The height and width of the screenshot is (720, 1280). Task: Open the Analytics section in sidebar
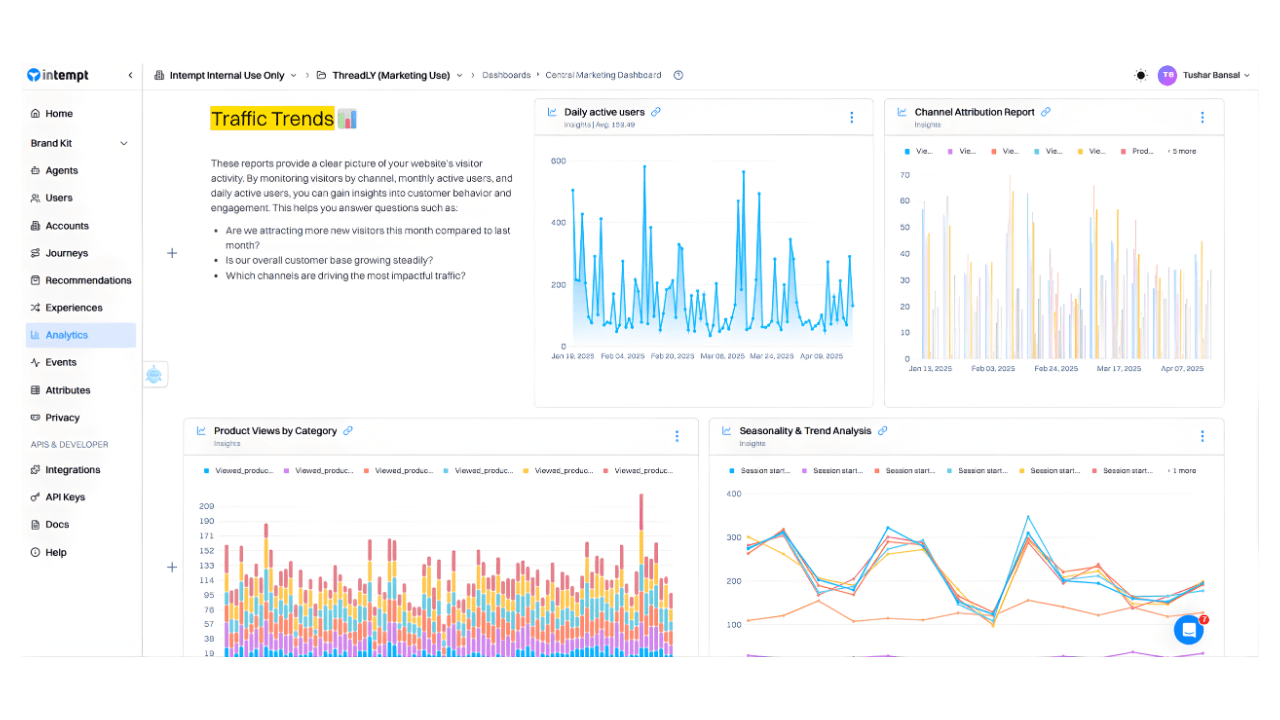coord(66,334)
